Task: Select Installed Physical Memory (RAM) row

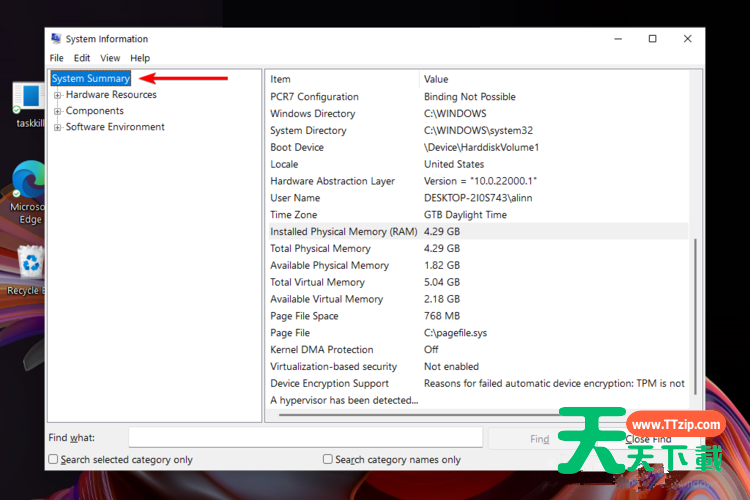Action: (x=478, y=232)
